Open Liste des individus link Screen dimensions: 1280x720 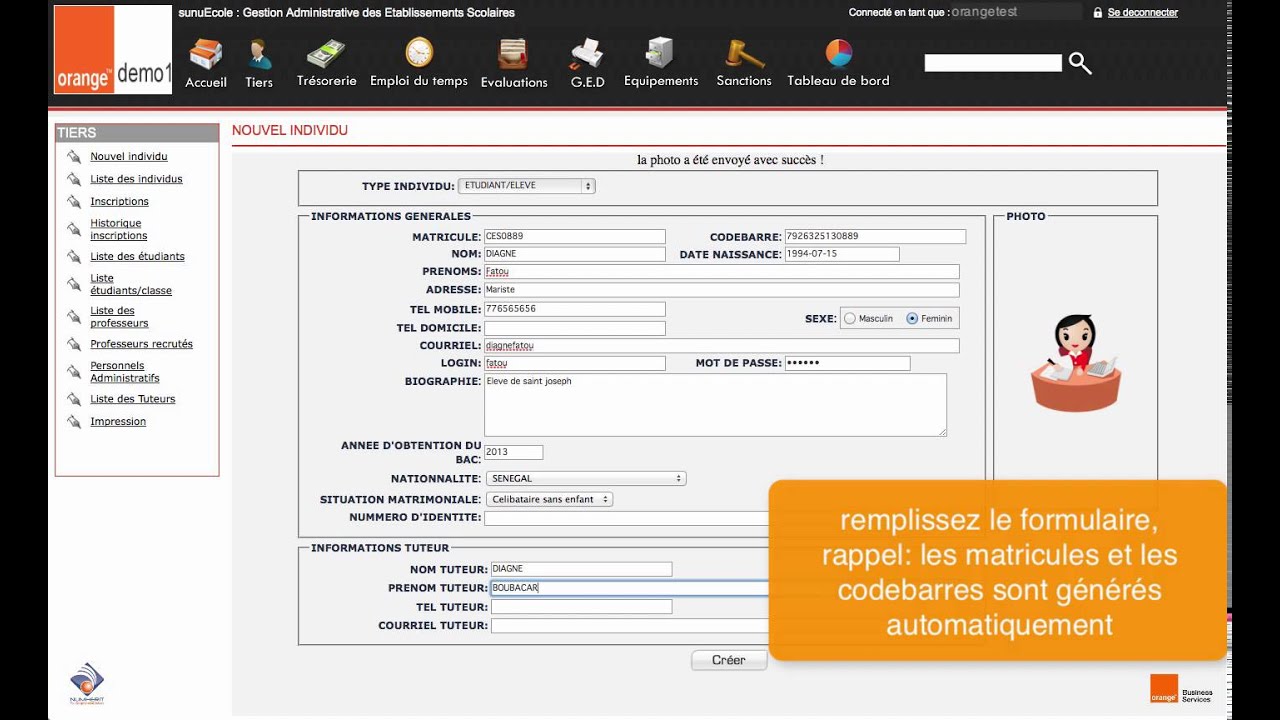(136, 179)
